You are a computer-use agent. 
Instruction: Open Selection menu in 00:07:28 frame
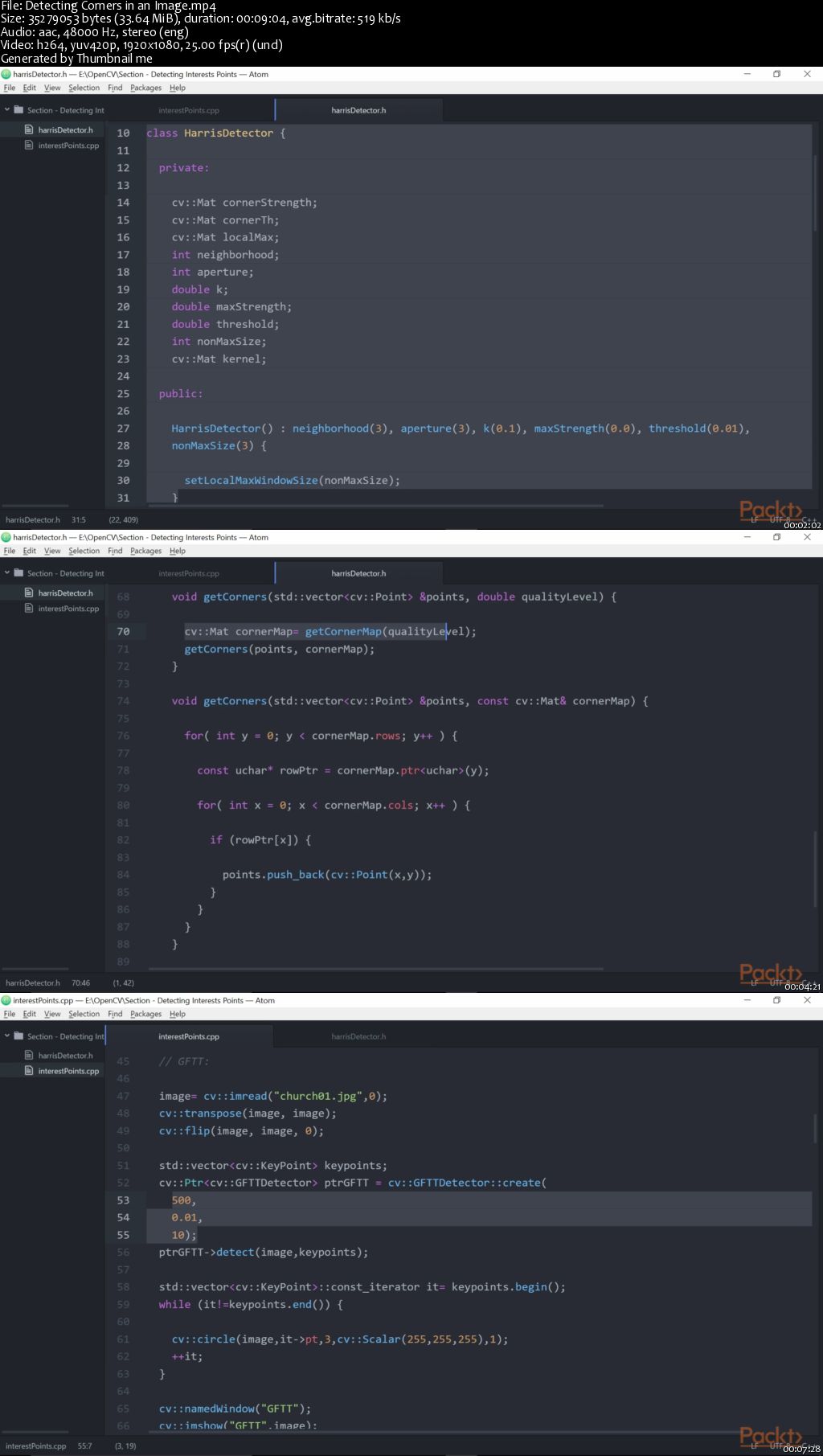tap(84, 1014)
